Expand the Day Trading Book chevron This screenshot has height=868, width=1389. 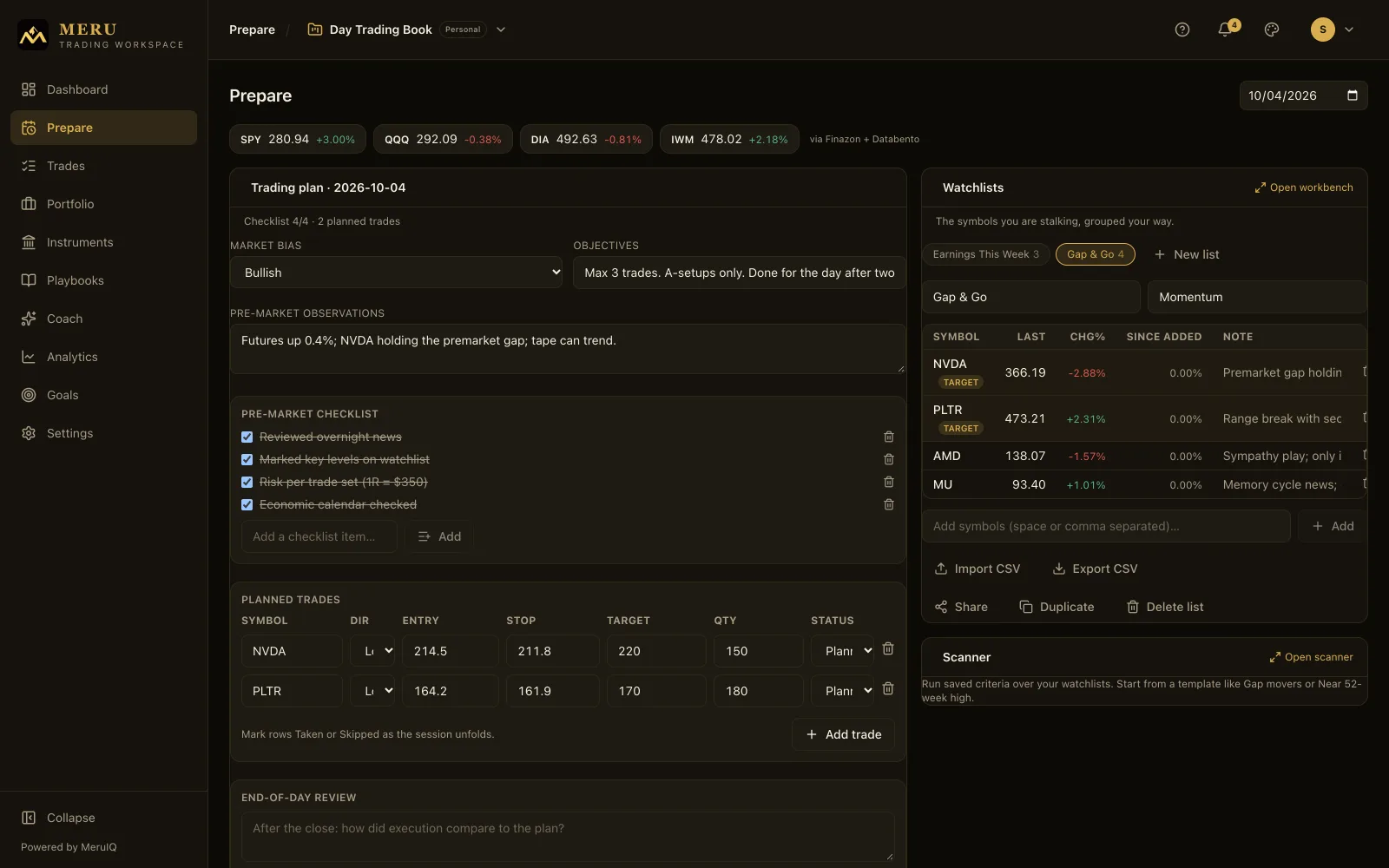pos(501,30)
